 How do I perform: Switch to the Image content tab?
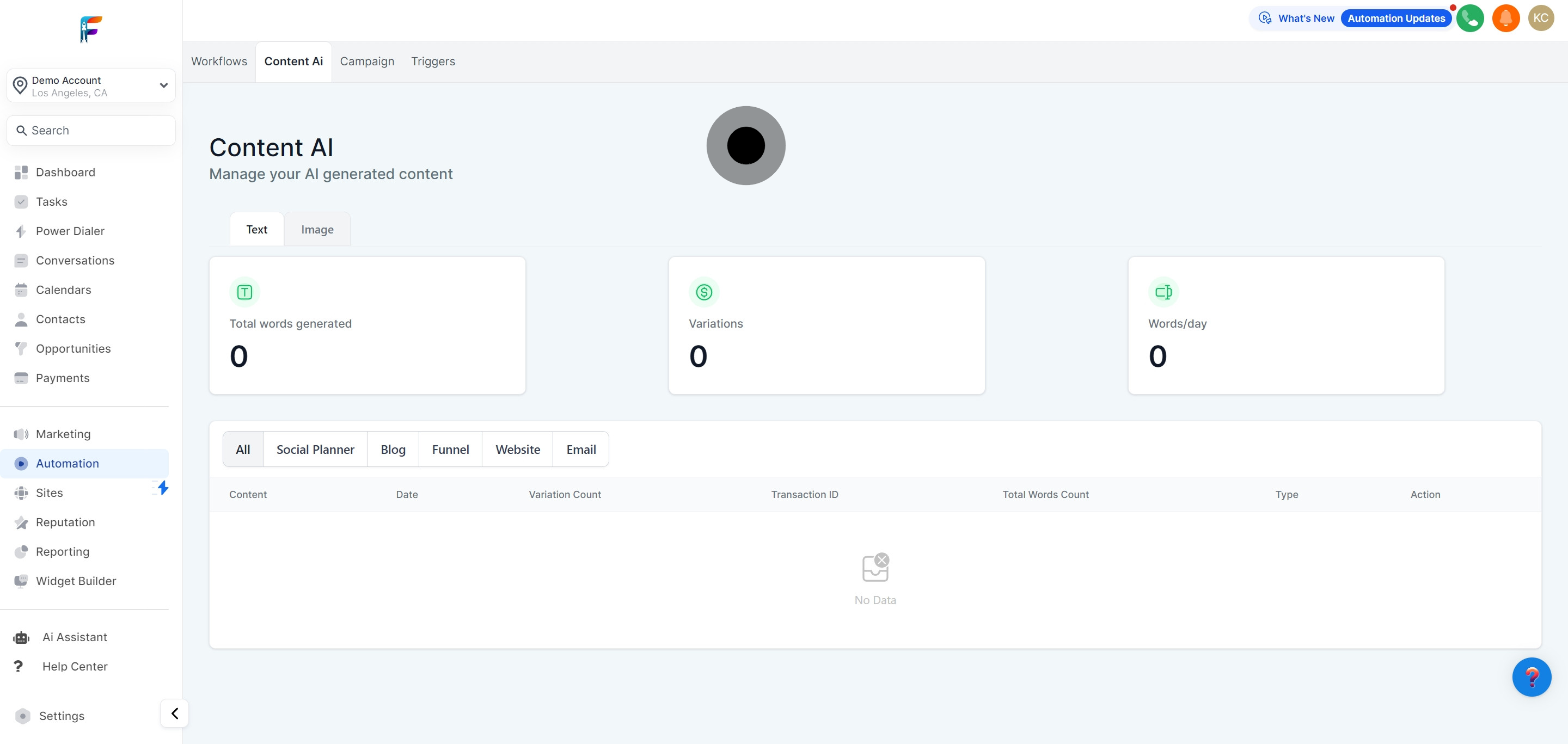coord(317,229)
